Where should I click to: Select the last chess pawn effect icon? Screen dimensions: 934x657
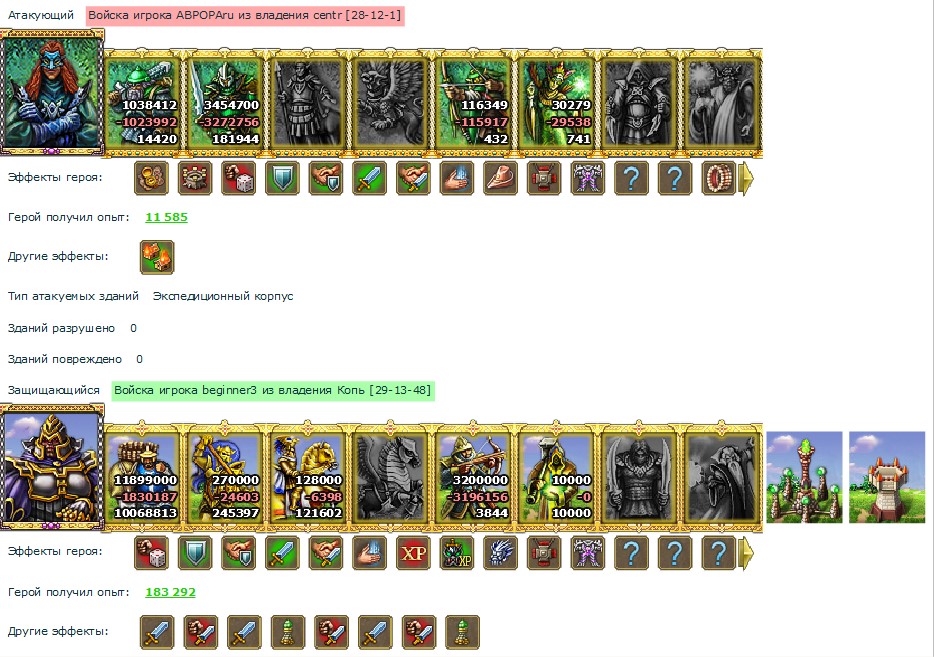click(463, 632)
